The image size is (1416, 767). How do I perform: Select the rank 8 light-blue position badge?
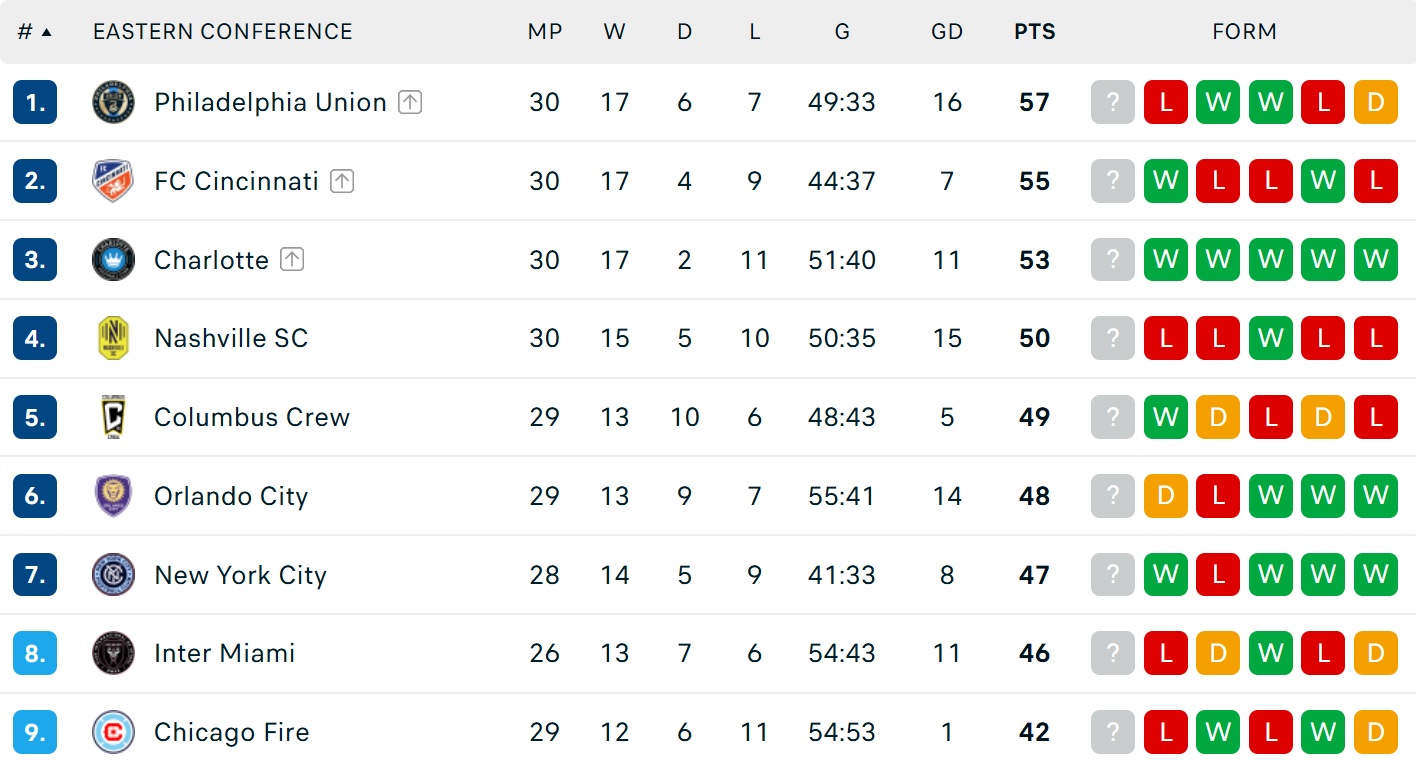coord(35,653)
